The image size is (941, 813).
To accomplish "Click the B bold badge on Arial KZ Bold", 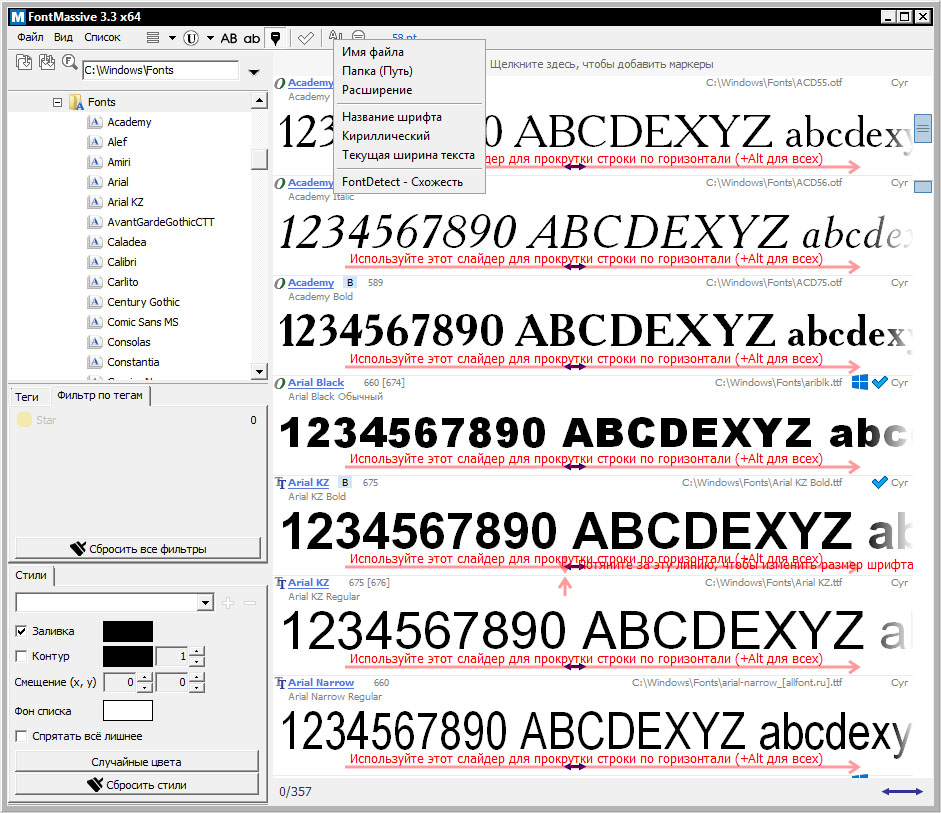I will pos(345,482).
